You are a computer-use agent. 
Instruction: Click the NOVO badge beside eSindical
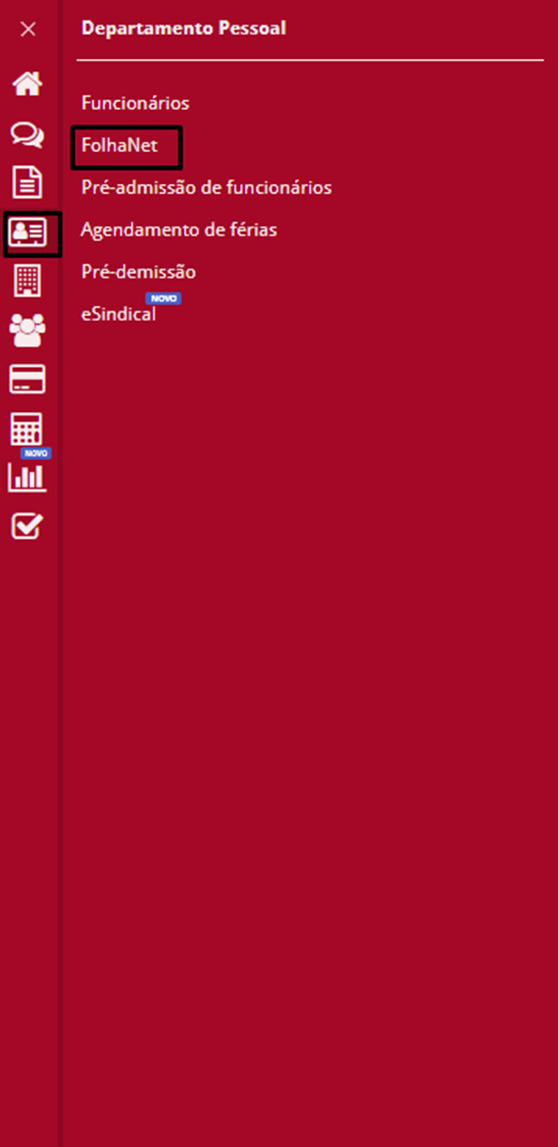coord(163,298)
